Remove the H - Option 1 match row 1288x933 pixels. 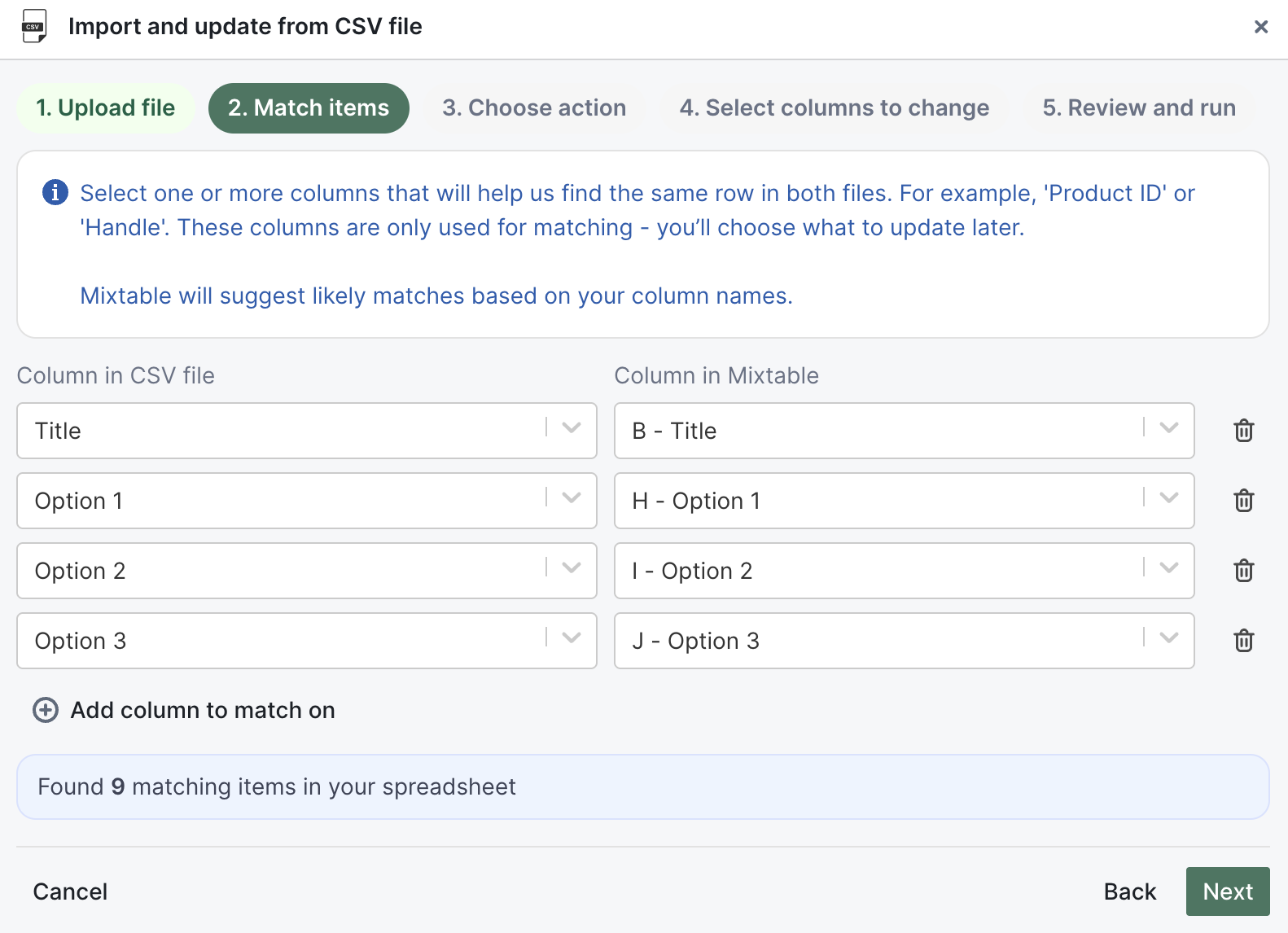point(1243,501)
